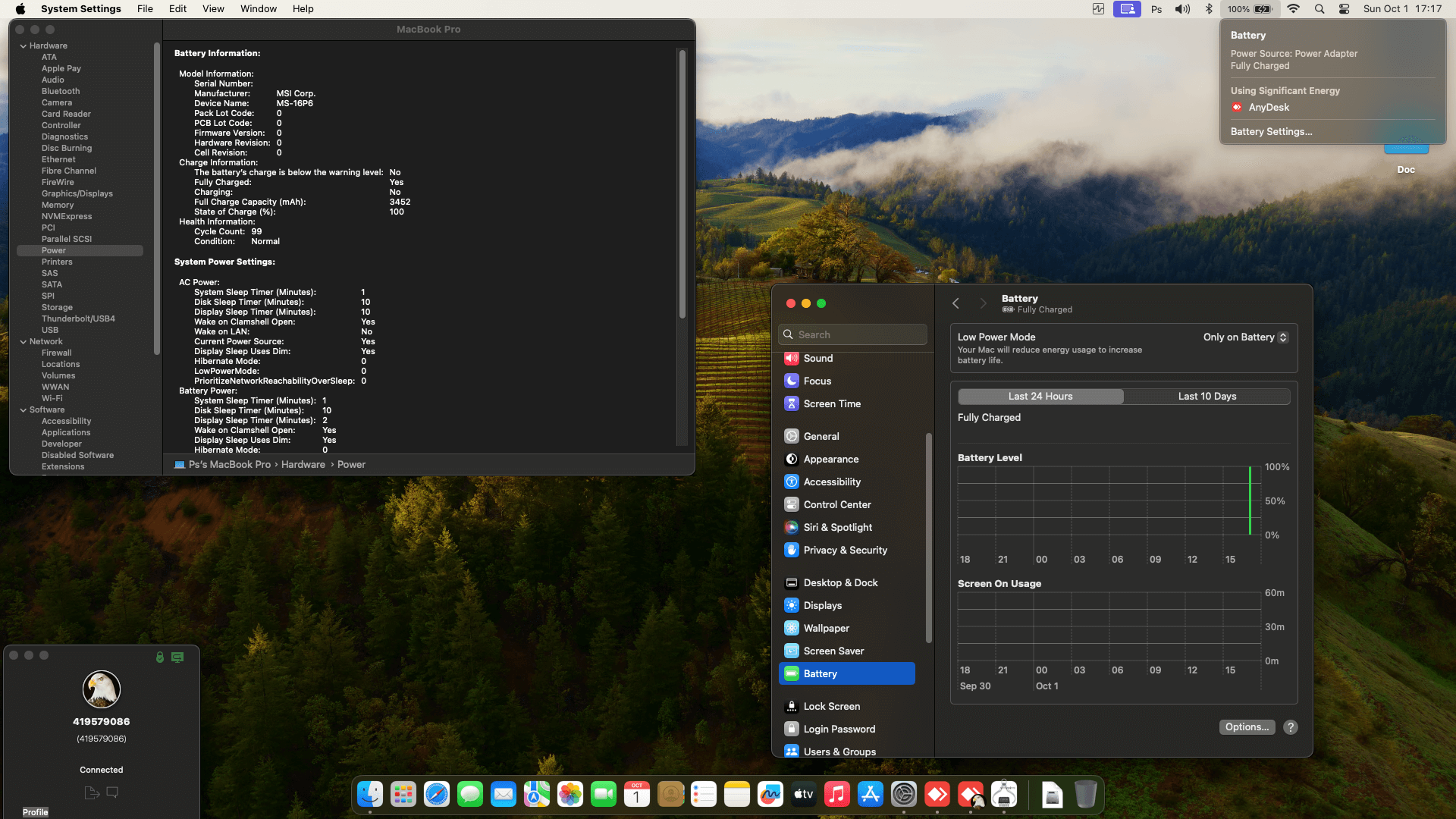The image size is (1456, 819).
Task: Go back using the Settings back chevron
Action: 955,303
